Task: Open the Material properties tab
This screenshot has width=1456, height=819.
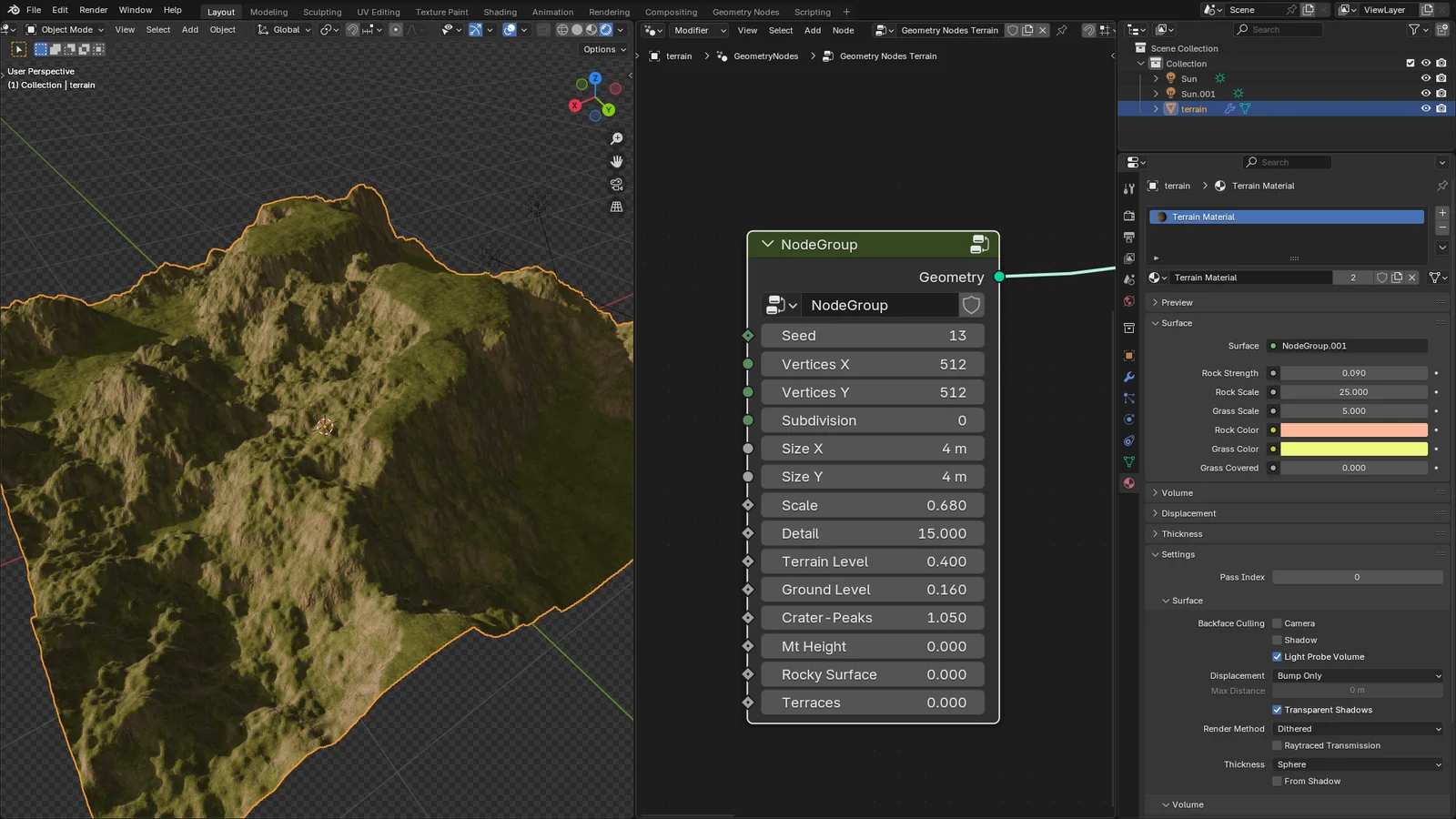Action: click(x=1128, y=482)
